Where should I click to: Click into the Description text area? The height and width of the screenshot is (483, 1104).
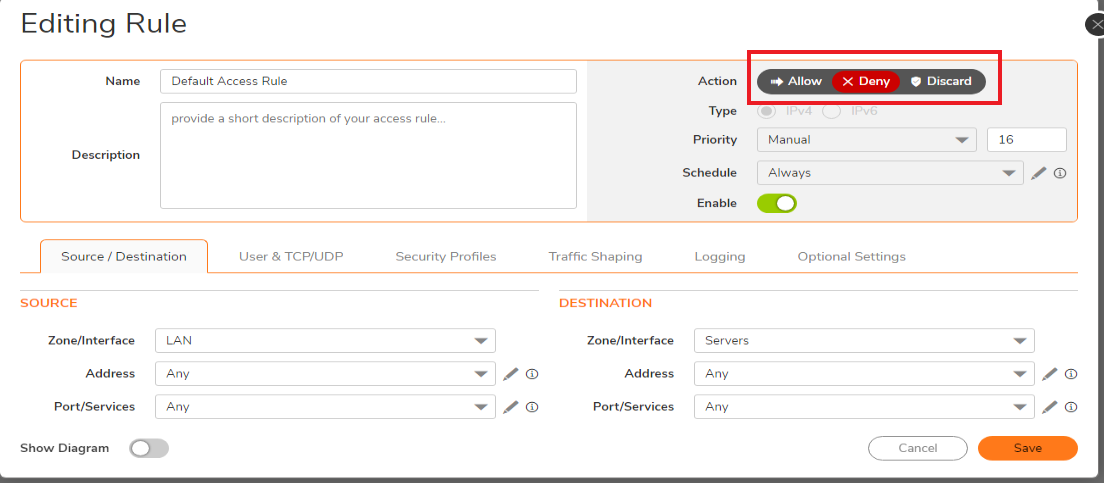click(368, 155)
